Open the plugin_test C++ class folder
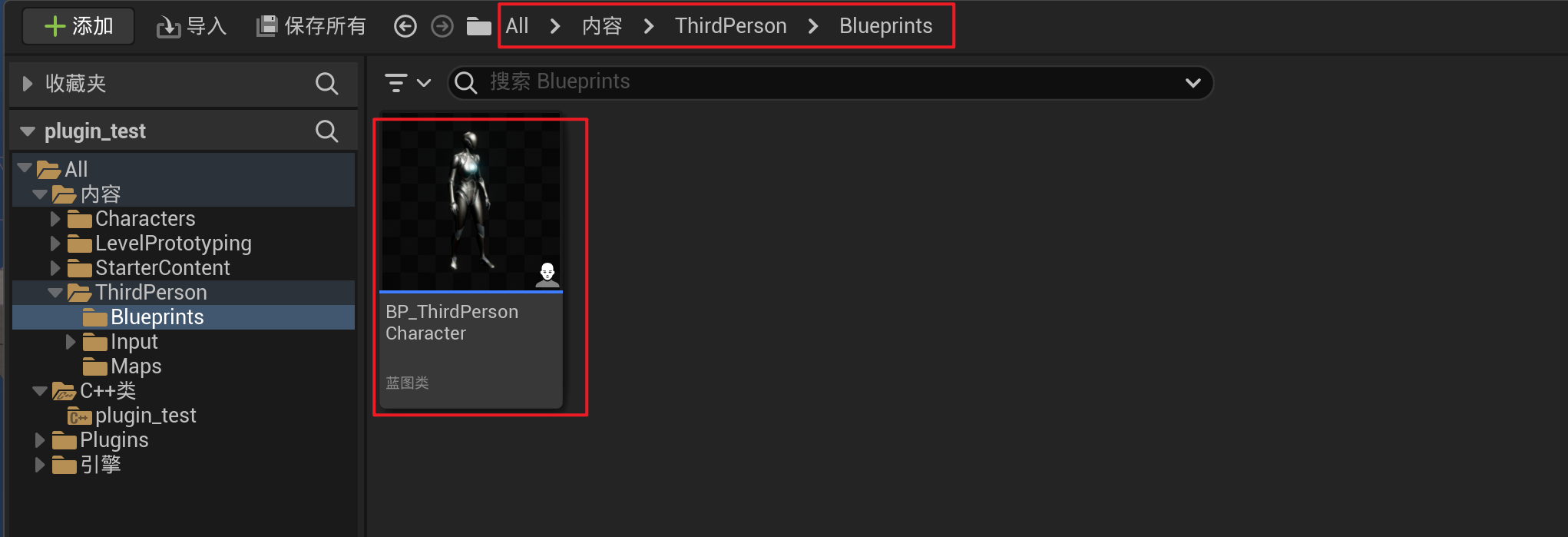 tap(145, 416)
